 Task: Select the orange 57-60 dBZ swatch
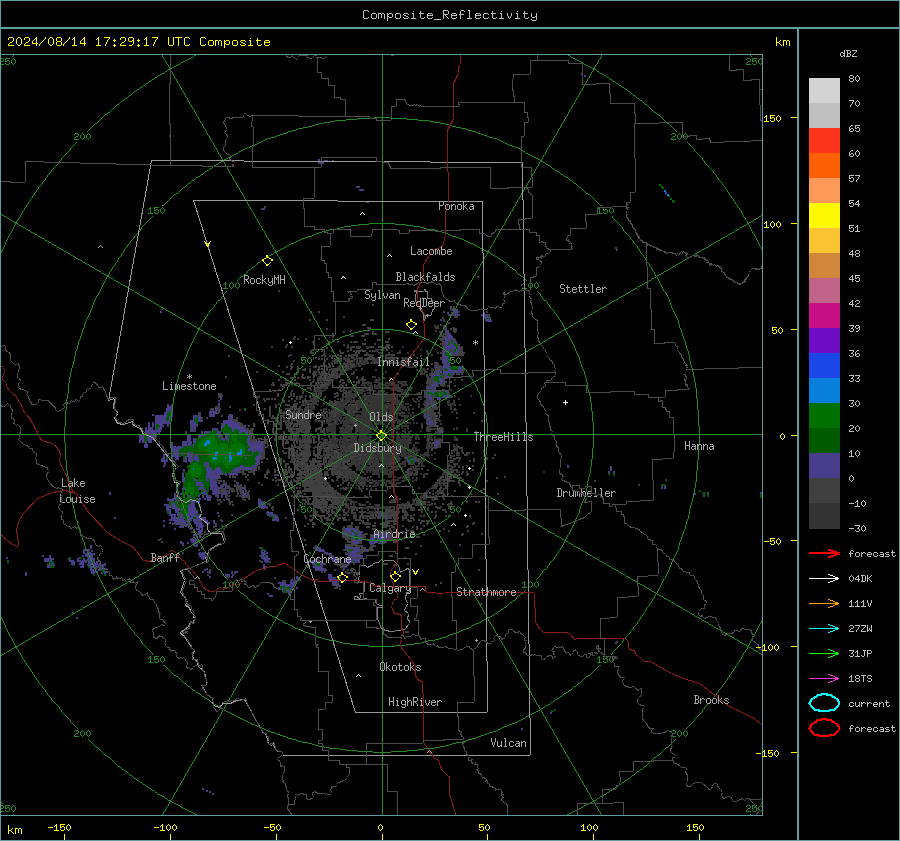coord(824,166)
